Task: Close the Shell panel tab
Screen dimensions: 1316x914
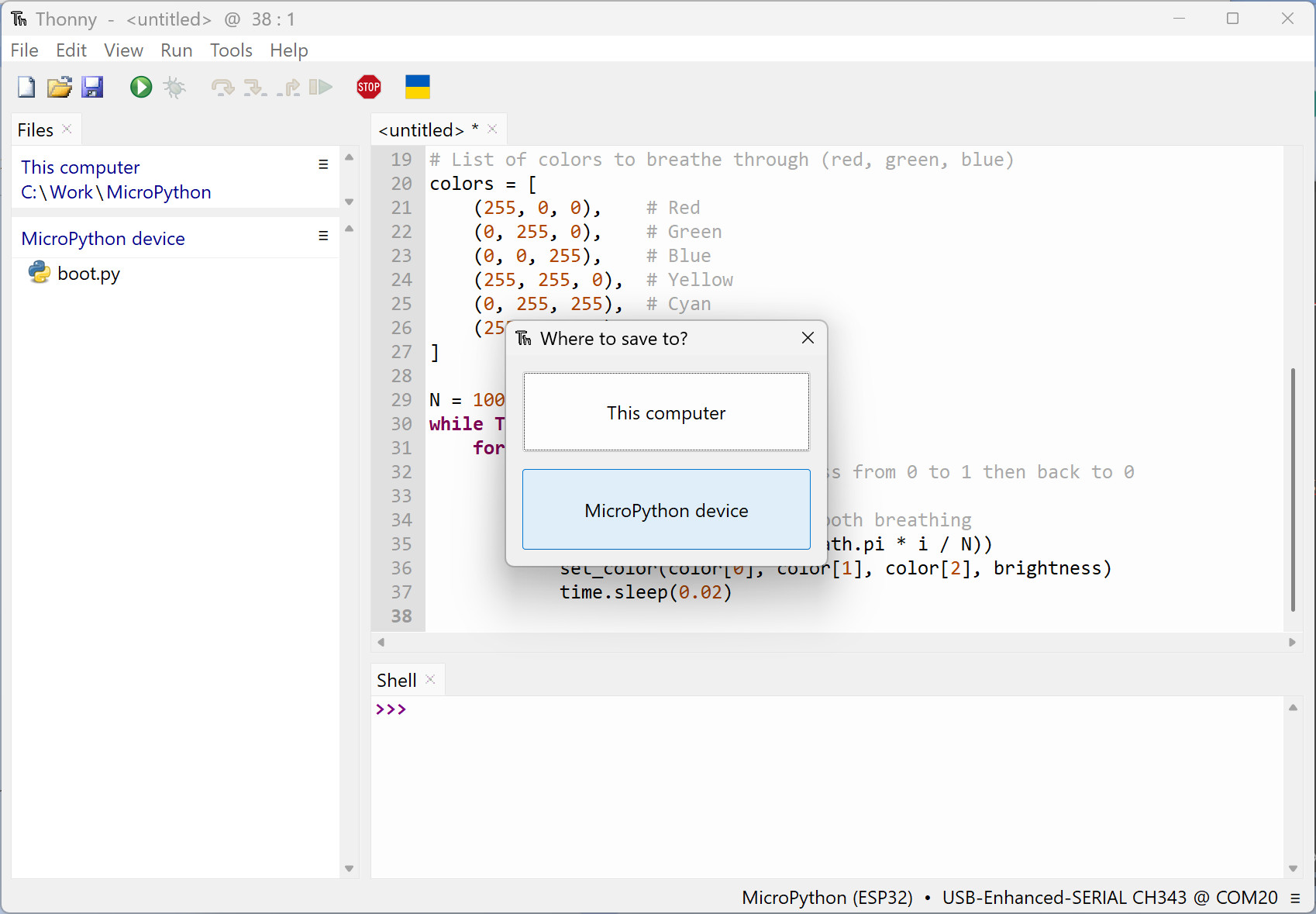Action: tap(431, 679)
